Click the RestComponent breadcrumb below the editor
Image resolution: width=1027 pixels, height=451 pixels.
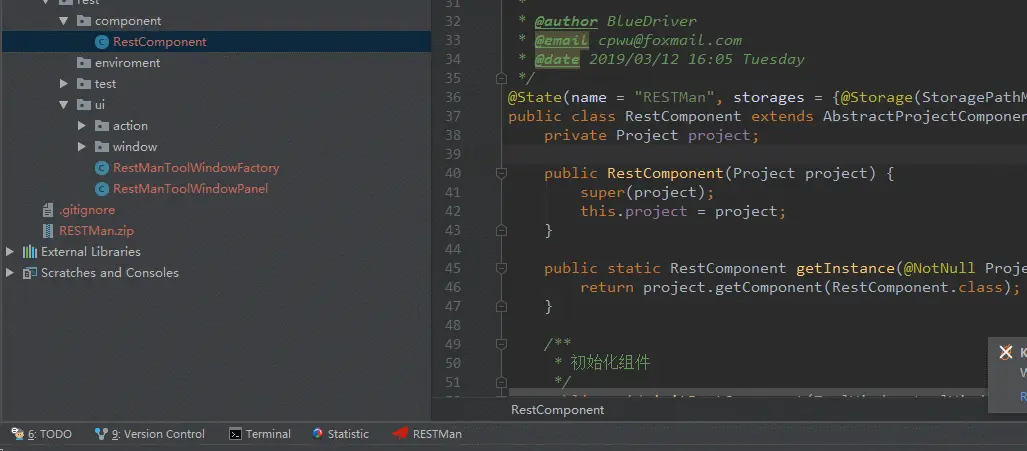pyautogui.click(x=557, y=410)
